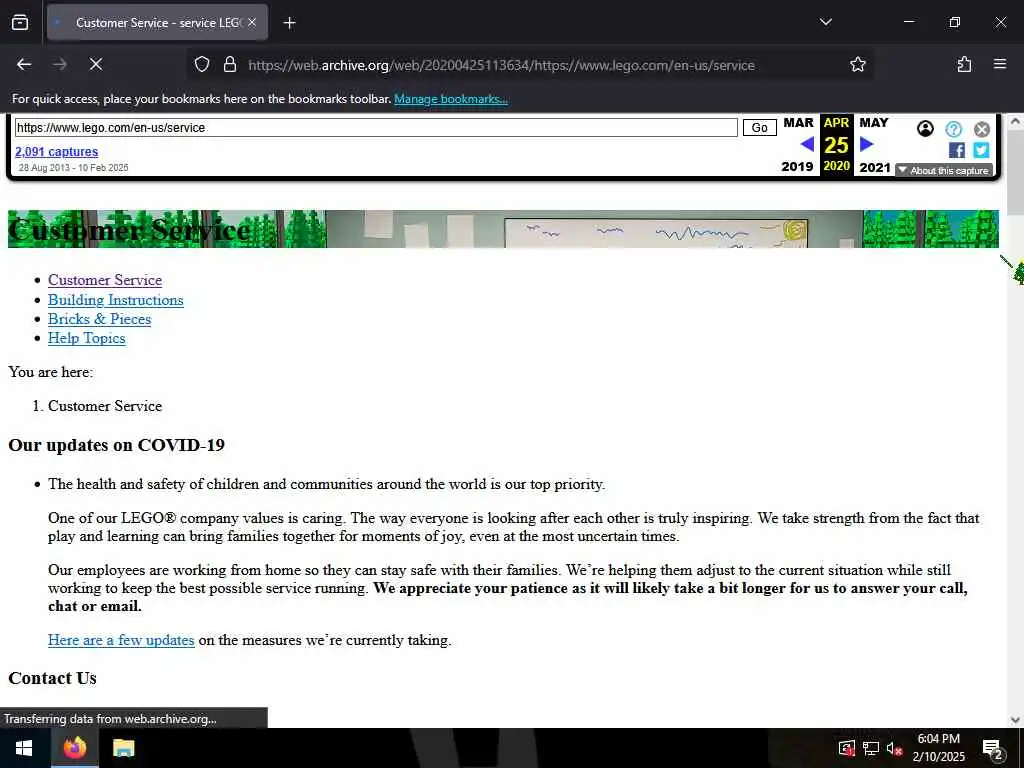Image resolution: width=1024 pixels, height=768 pixels.
Task: Open Bricks & Pieces link
Action: pos(99,319)
